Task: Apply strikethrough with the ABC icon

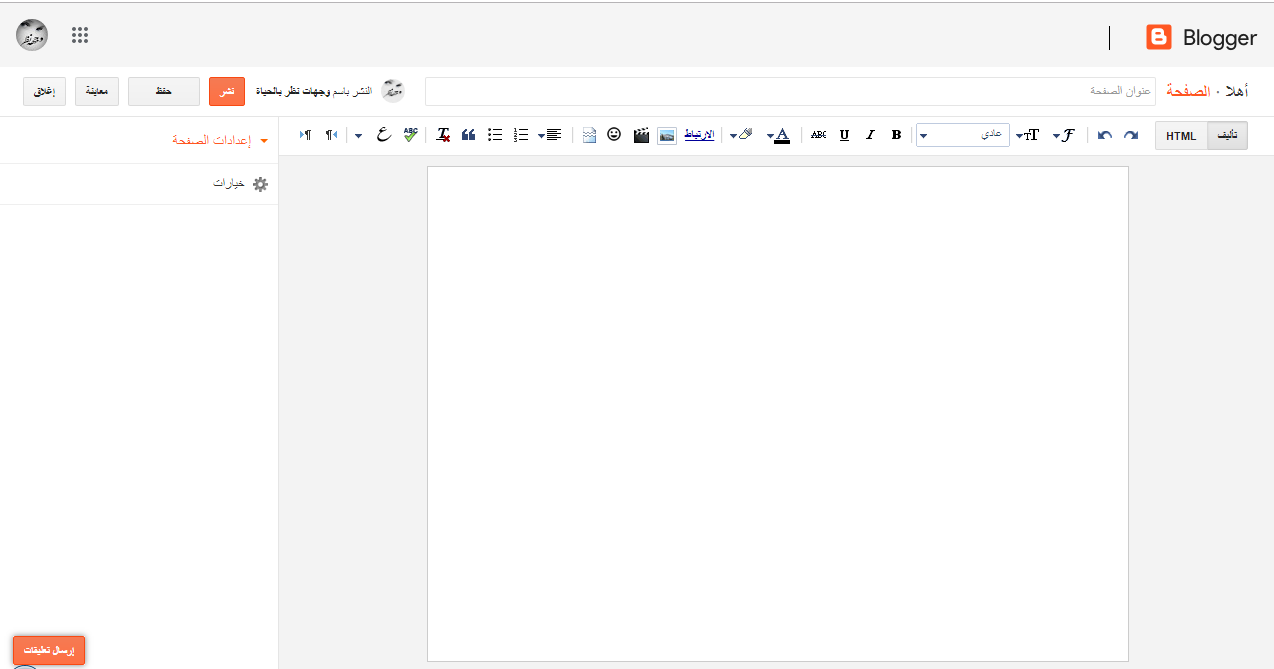Action: [x=818, y=135]
